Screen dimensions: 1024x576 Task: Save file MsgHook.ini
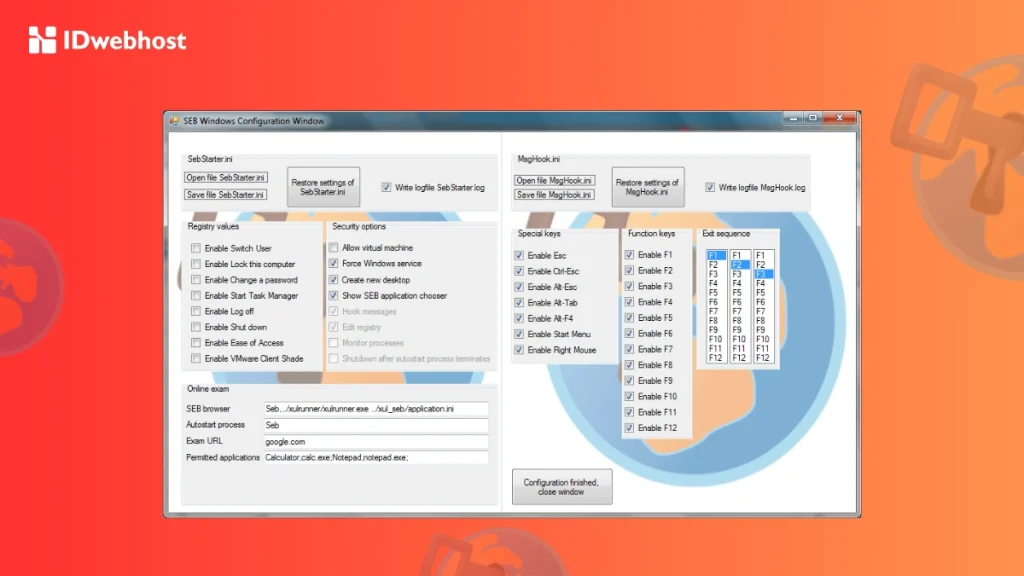554,195
